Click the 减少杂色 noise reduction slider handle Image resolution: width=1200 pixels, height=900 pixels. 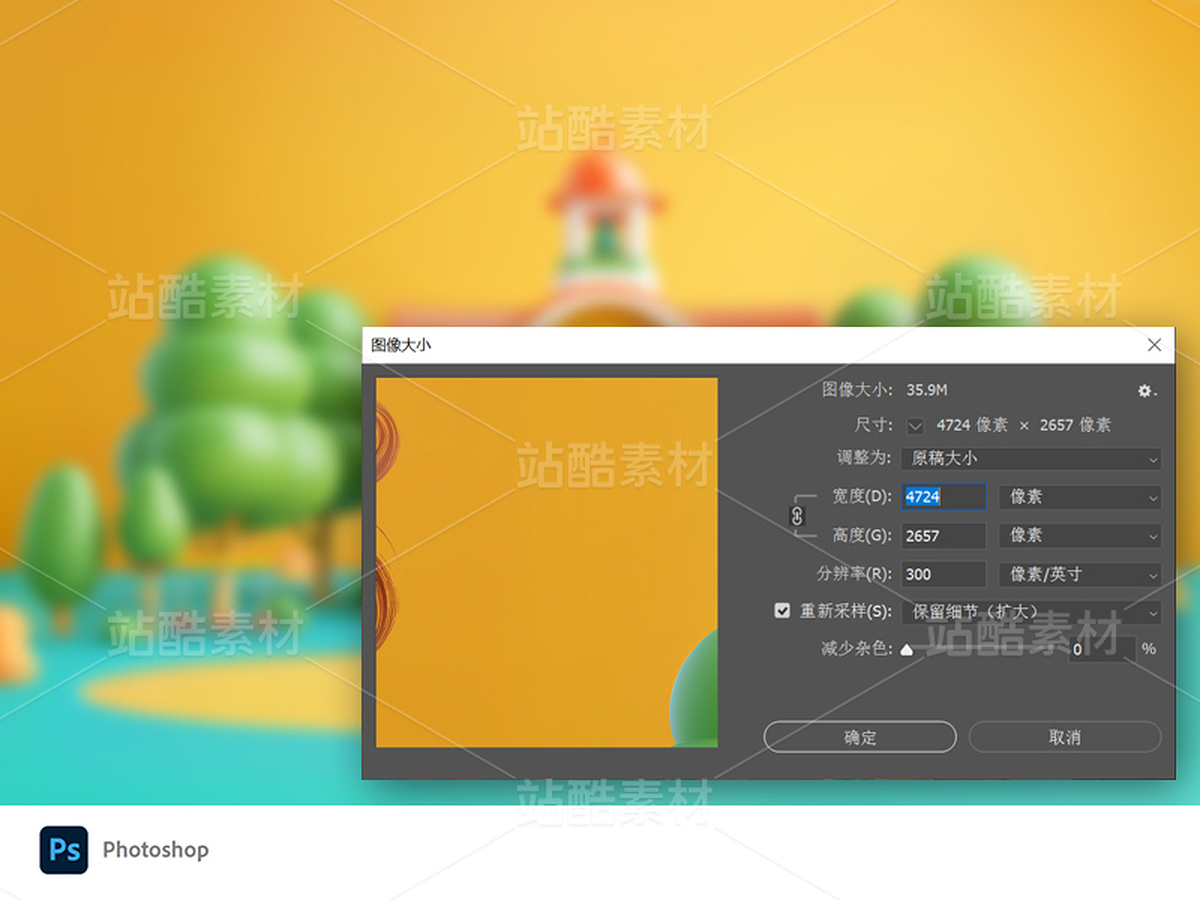(906, 648)
